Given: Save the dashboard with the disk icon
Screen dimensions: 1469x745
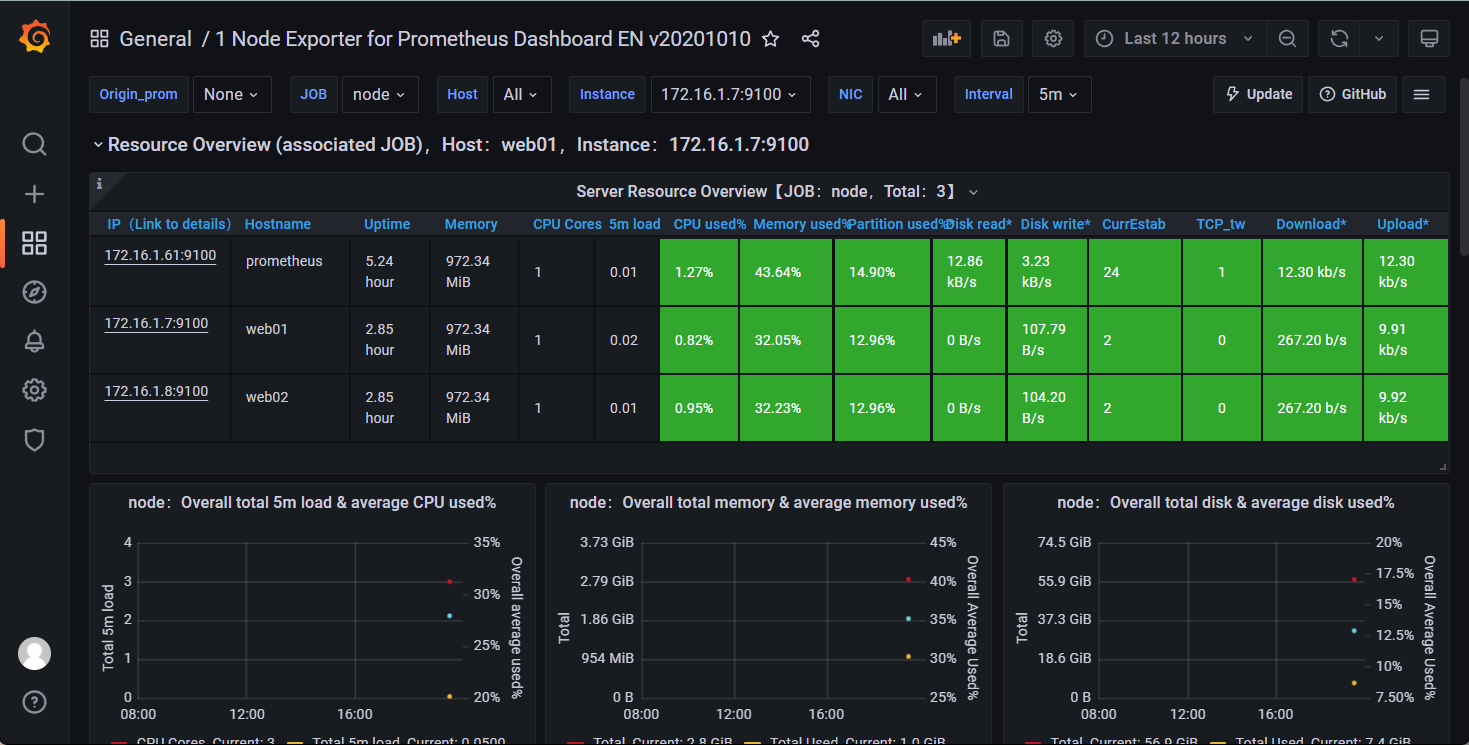Looking at the screenshot, I should tap(1001, 39).
